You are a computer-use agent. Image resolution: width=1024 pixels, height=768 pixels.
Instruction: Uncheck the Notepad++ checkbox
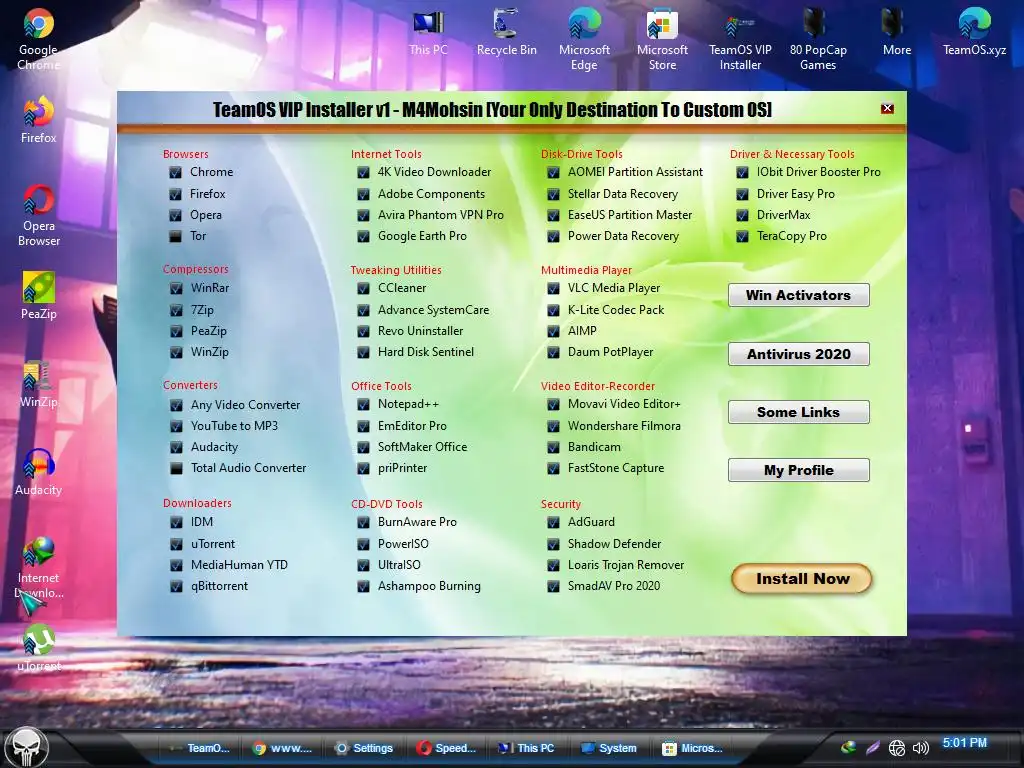point(363,405)
